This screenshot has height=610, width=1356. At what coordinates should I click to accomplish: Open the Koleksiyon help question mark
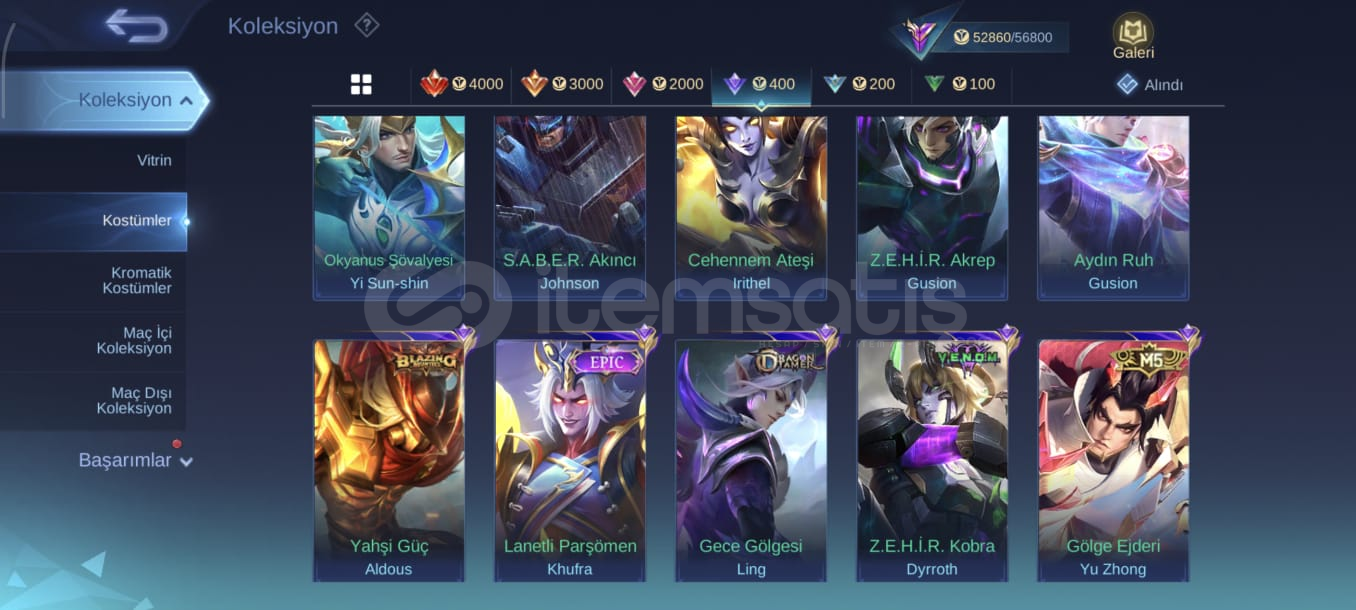pos(367,25)
